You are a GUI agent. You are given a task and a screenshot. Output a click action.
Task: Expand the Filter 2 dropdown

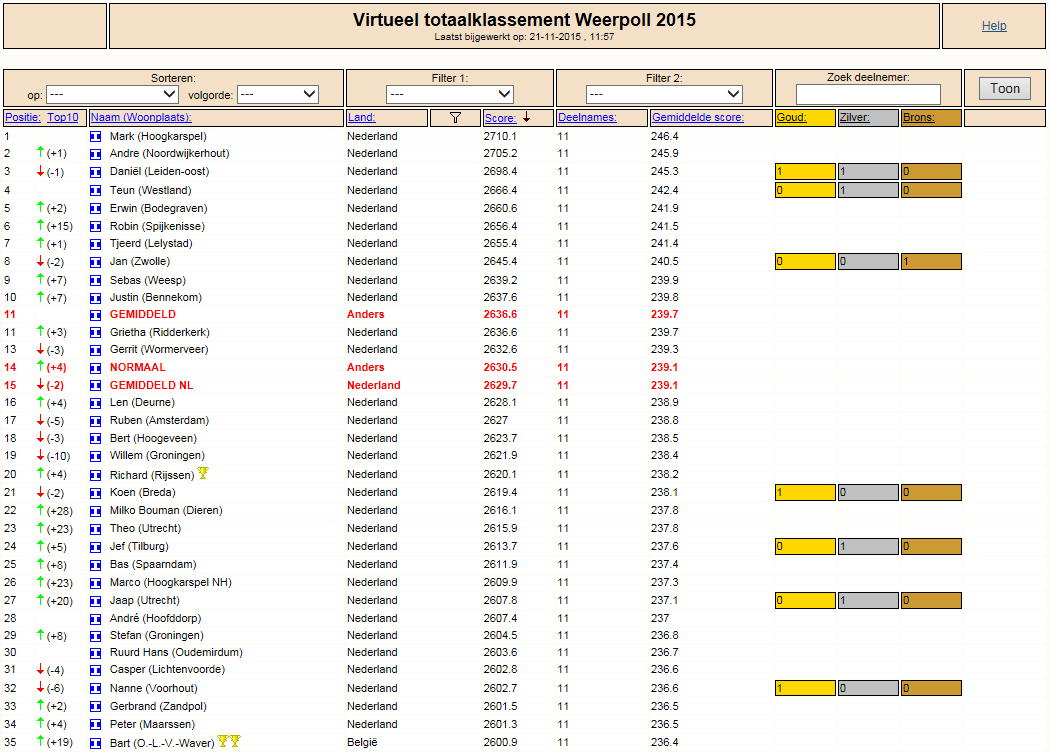click(x=664, y=94)
